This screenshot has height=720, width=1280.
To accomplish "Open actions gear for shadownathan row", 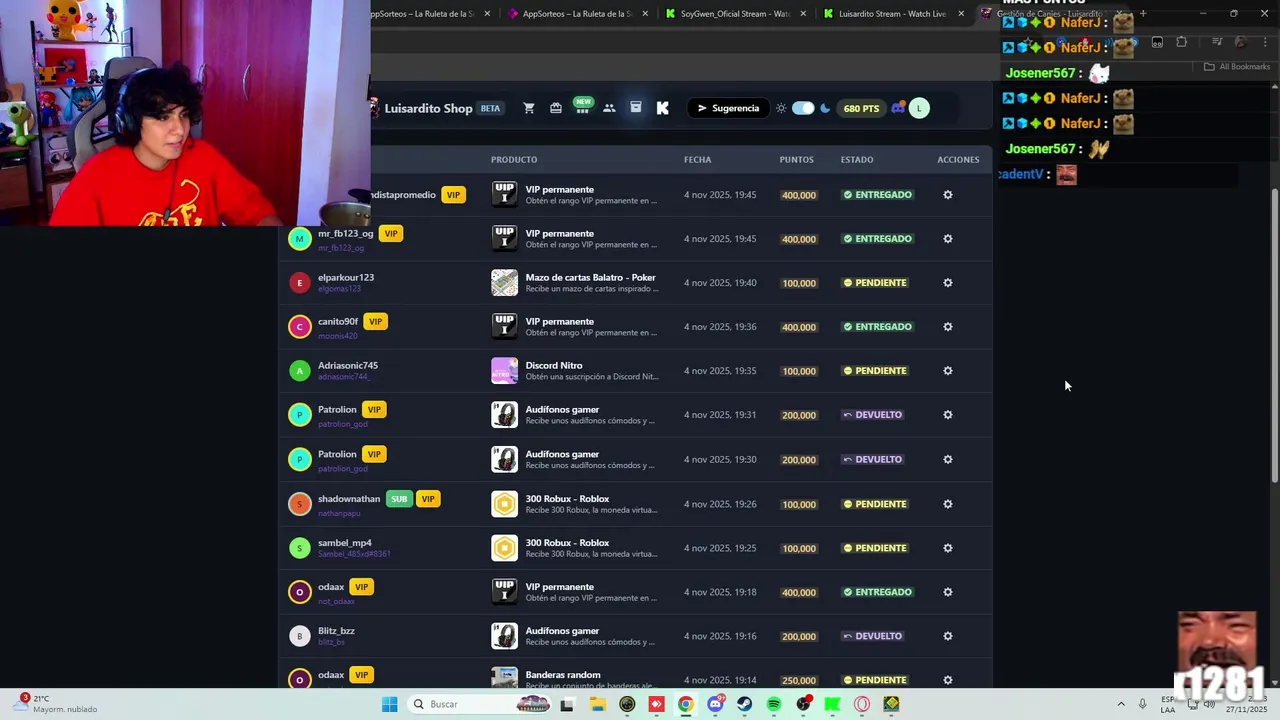I will pos(948,504).
